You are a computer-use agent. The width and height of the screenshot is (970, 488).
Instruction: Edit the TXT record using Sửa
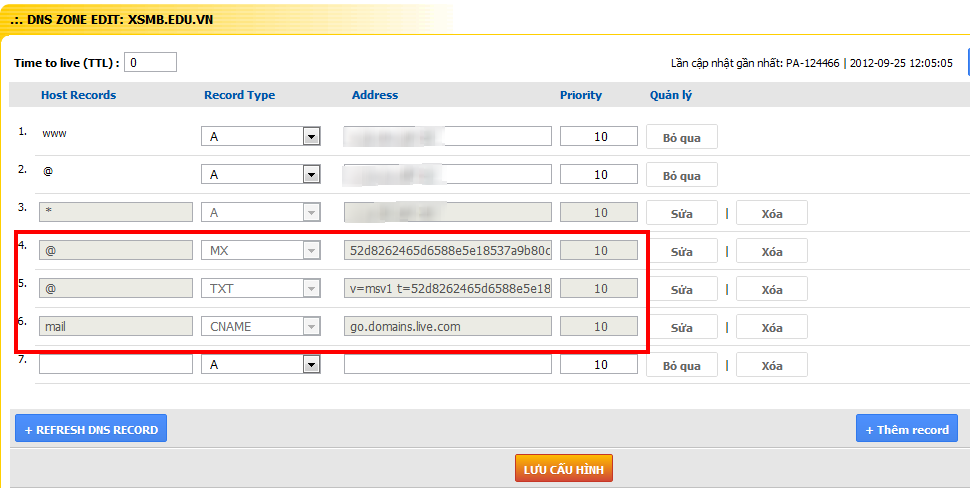[681, 289]
